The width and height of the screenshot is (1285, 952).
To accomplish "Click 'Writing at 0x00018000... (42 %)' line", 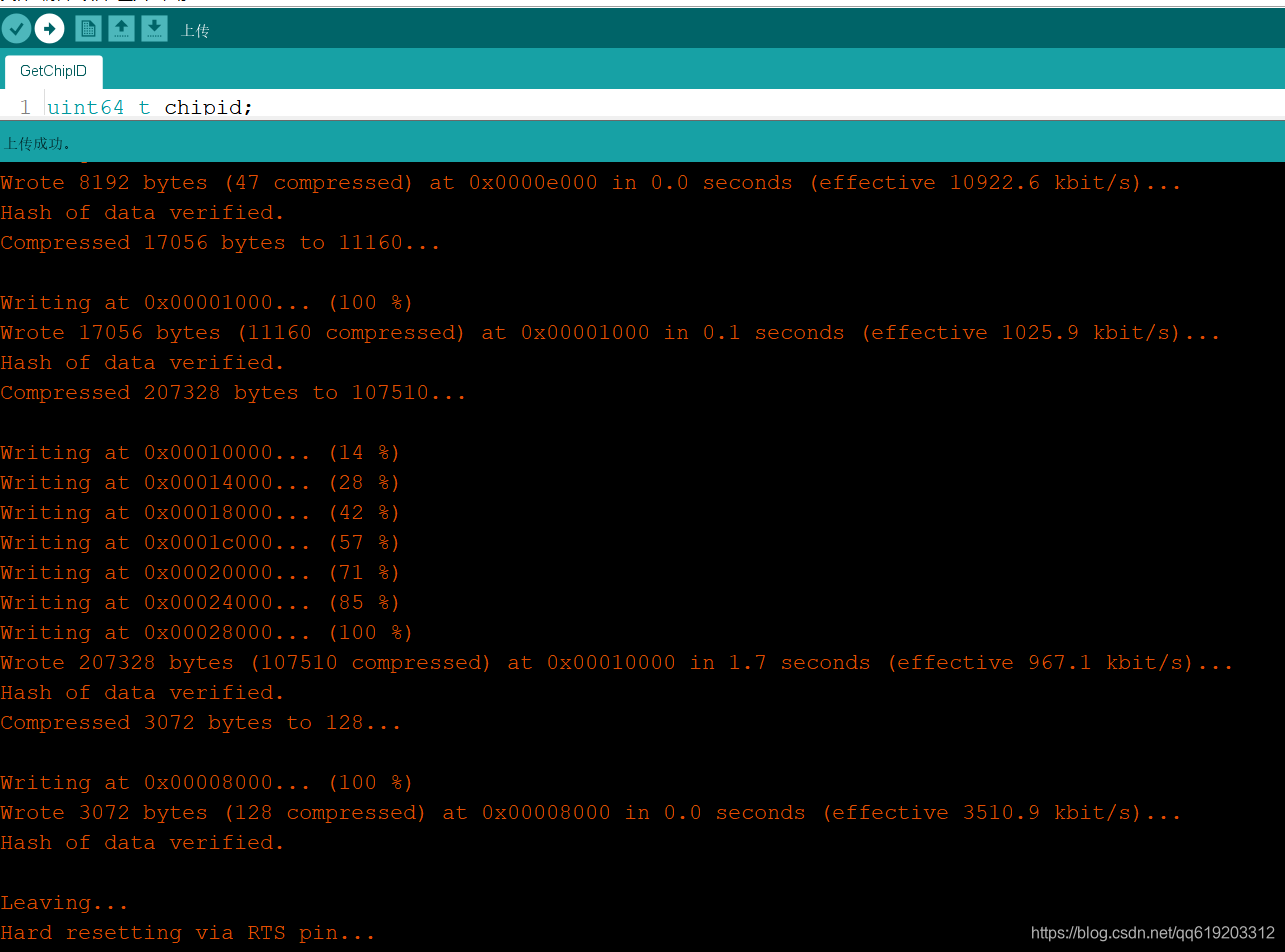I will point(200,513).
